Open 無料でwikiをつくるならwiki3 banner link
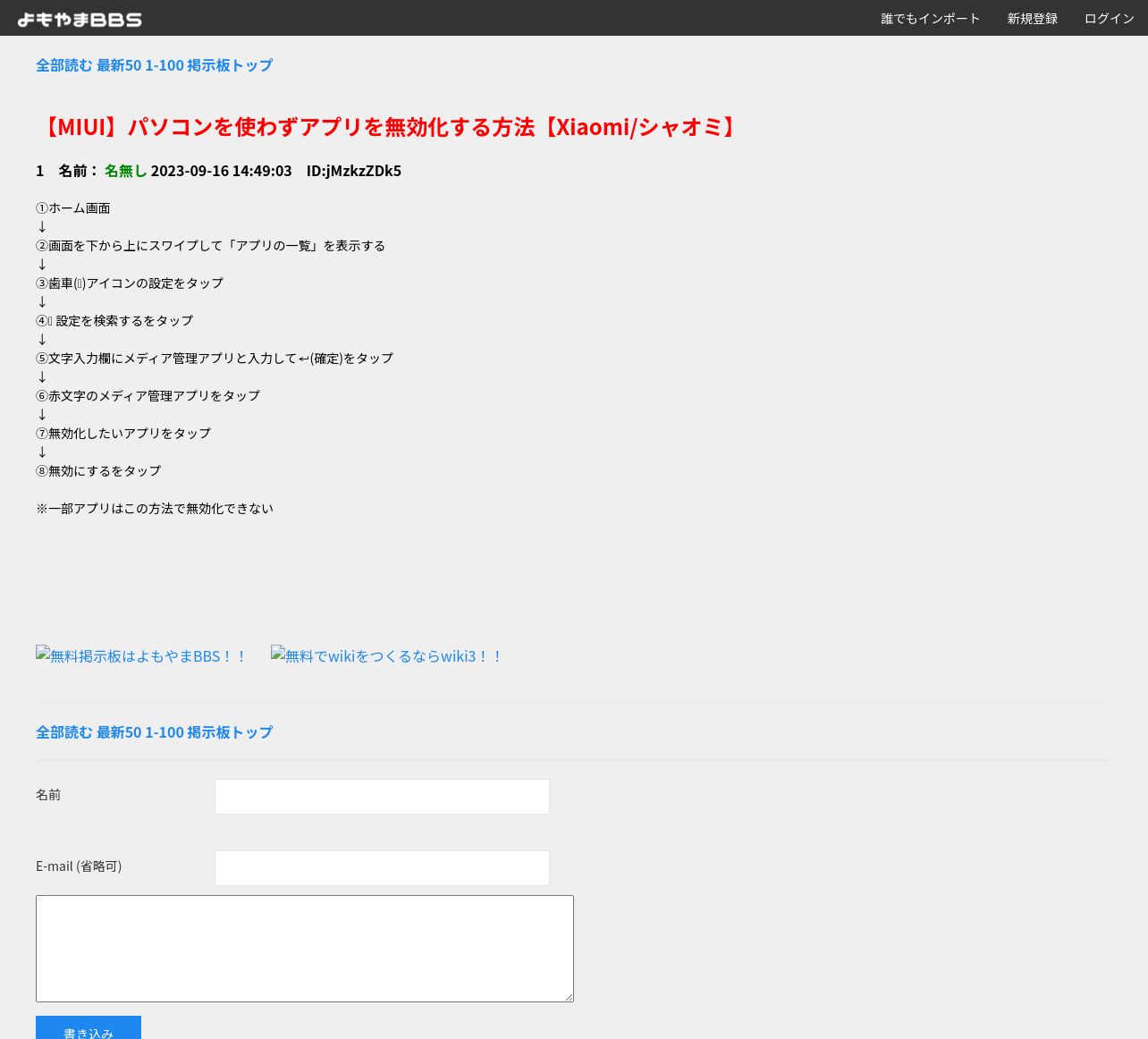Screen dimensions: 1148x1039 coord(387,655)
